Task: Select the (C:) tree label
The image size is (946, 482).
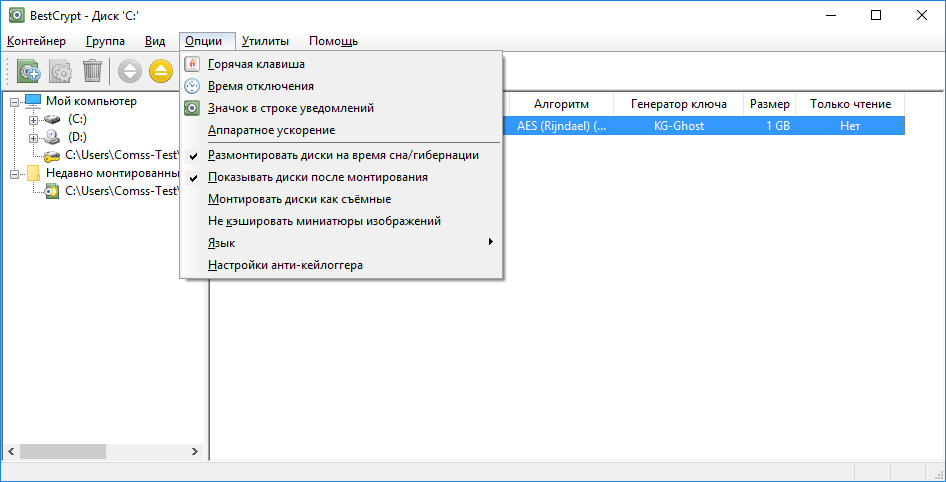Action: [77, 120]
